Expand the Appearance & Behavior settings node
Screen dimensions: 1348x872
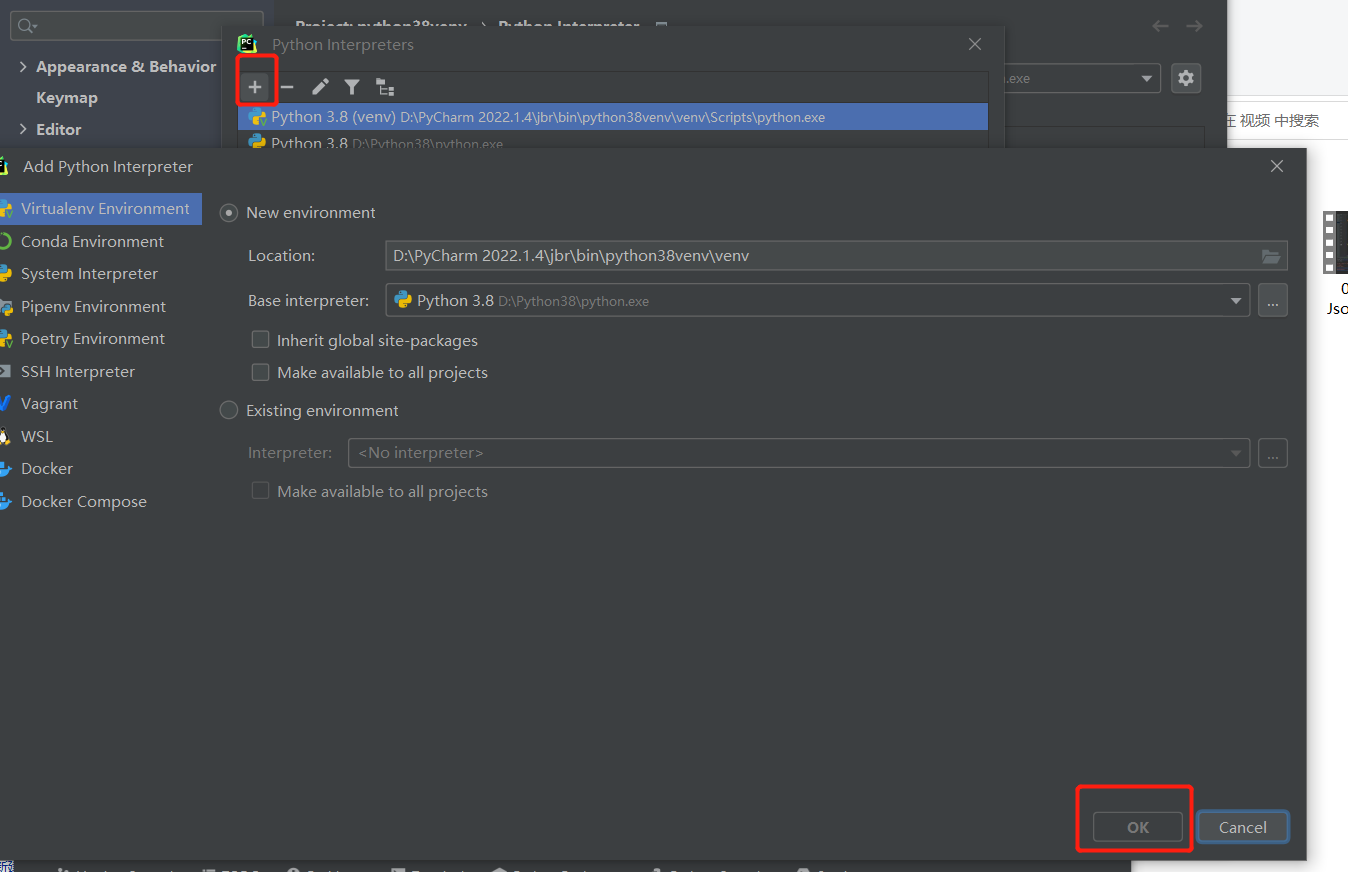pyautogui.click(x=24, y=67)
